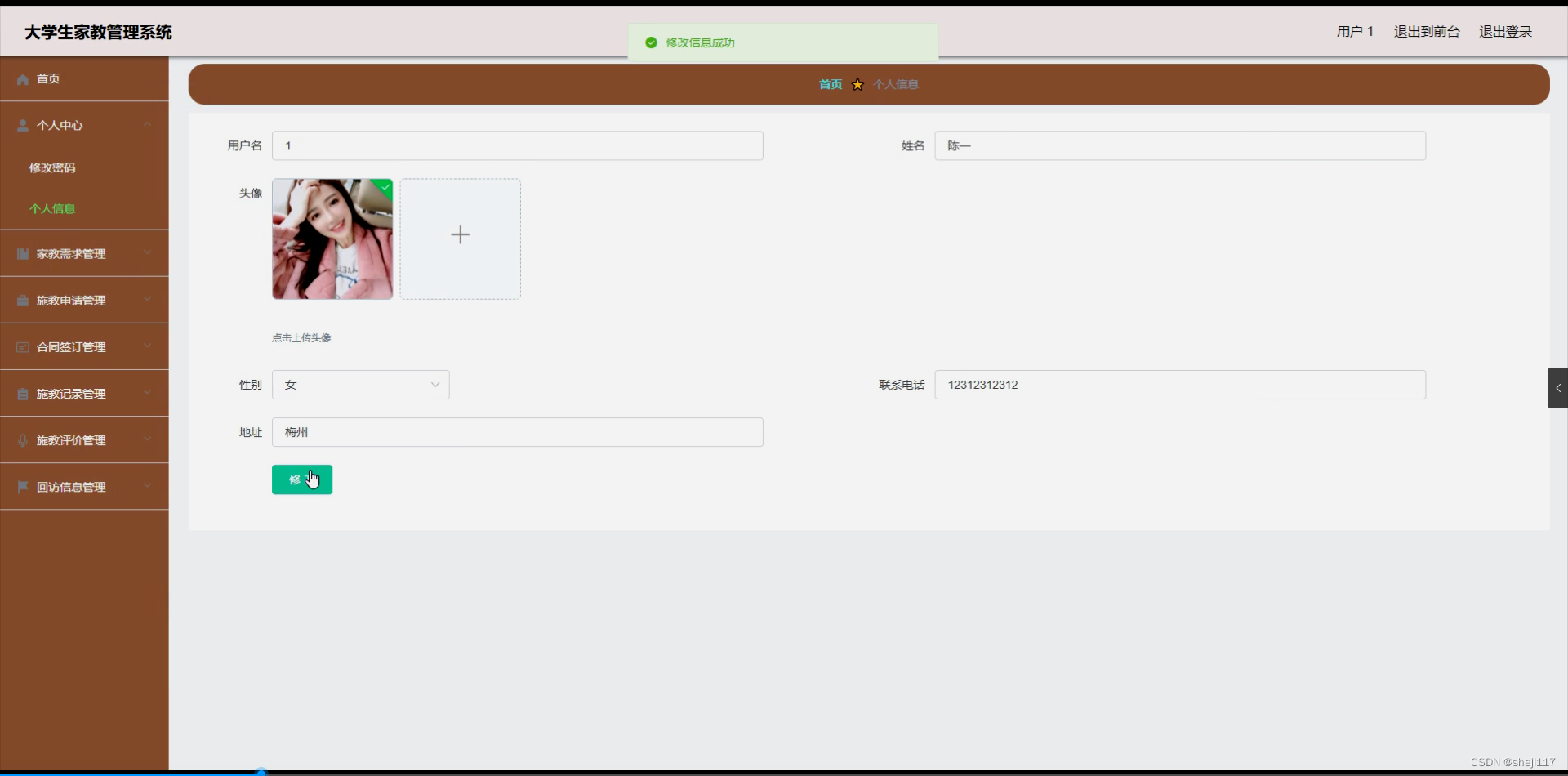Click 退出登录 to log out
Viewport: 1568px width, 776px height.
[1505, 32]
